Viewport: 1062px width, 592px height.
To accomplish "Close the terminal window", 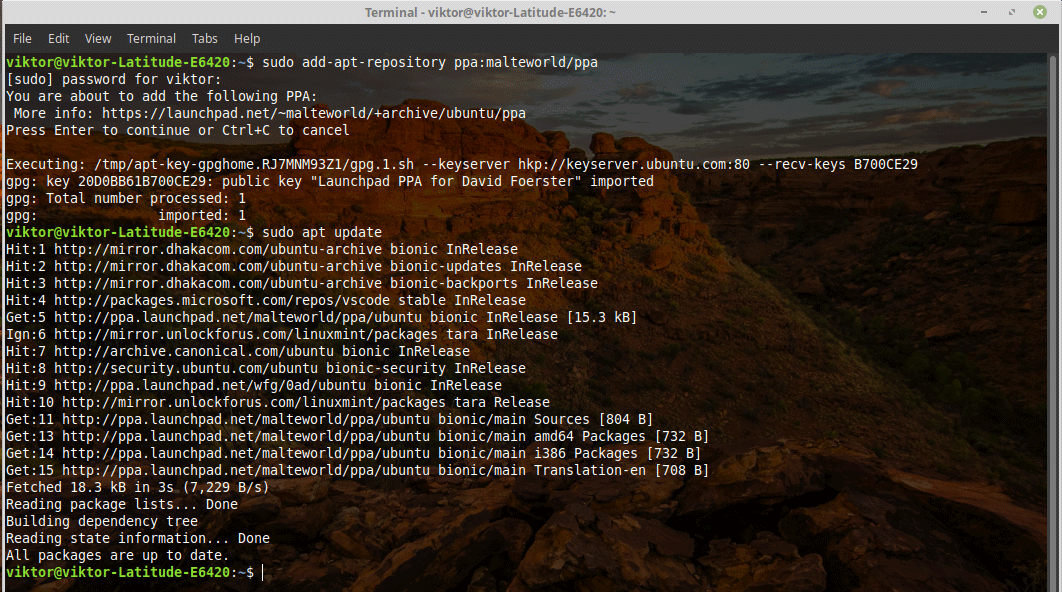I will pos(1039,11).
